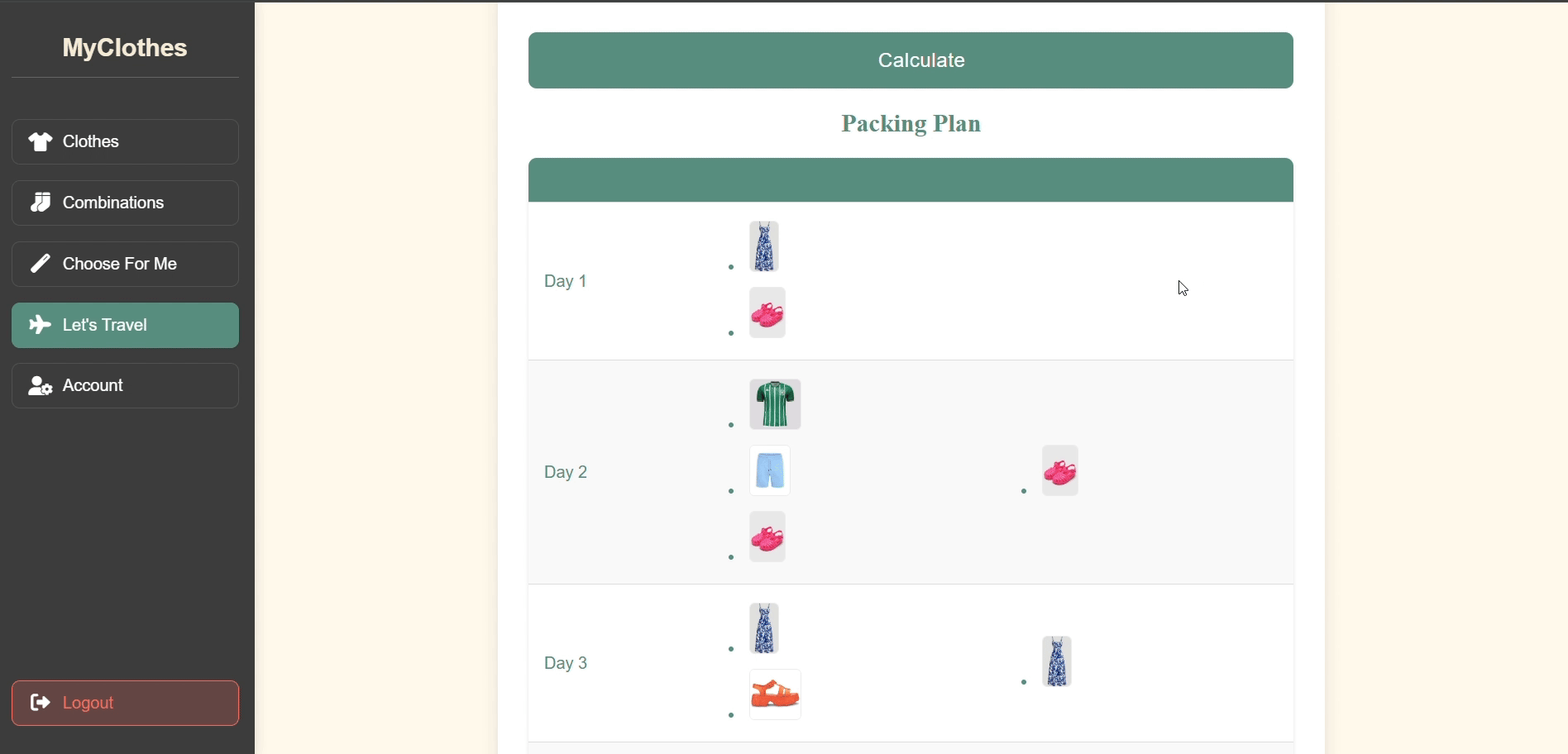Select the Day 1 pink sandals thumbnail
This screenshot has height=754, width=1568.
tap(767, 313)
